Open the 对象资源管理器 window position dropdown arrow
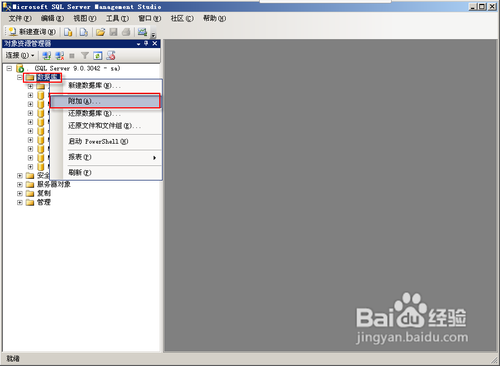The height and width of the screenshot is (366, 500). coord(139,44)
